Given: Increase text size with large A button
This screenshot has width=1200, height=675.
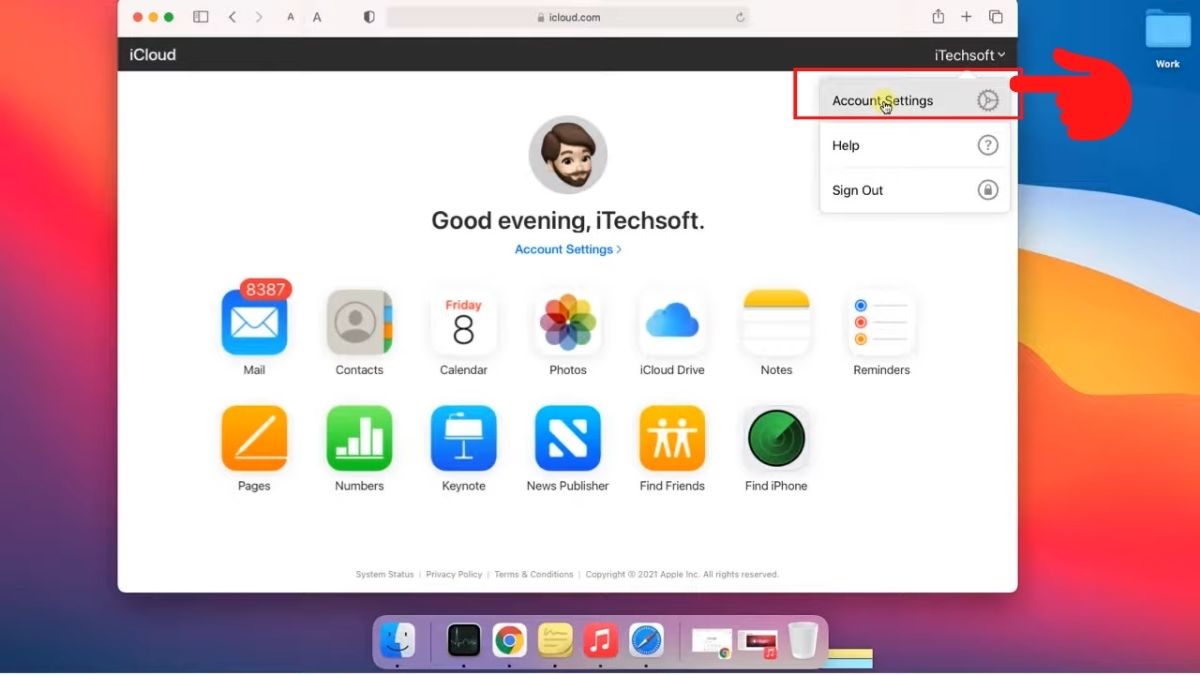Looking at the screenshot, I should pyautogui.click(x=317, y=17).
